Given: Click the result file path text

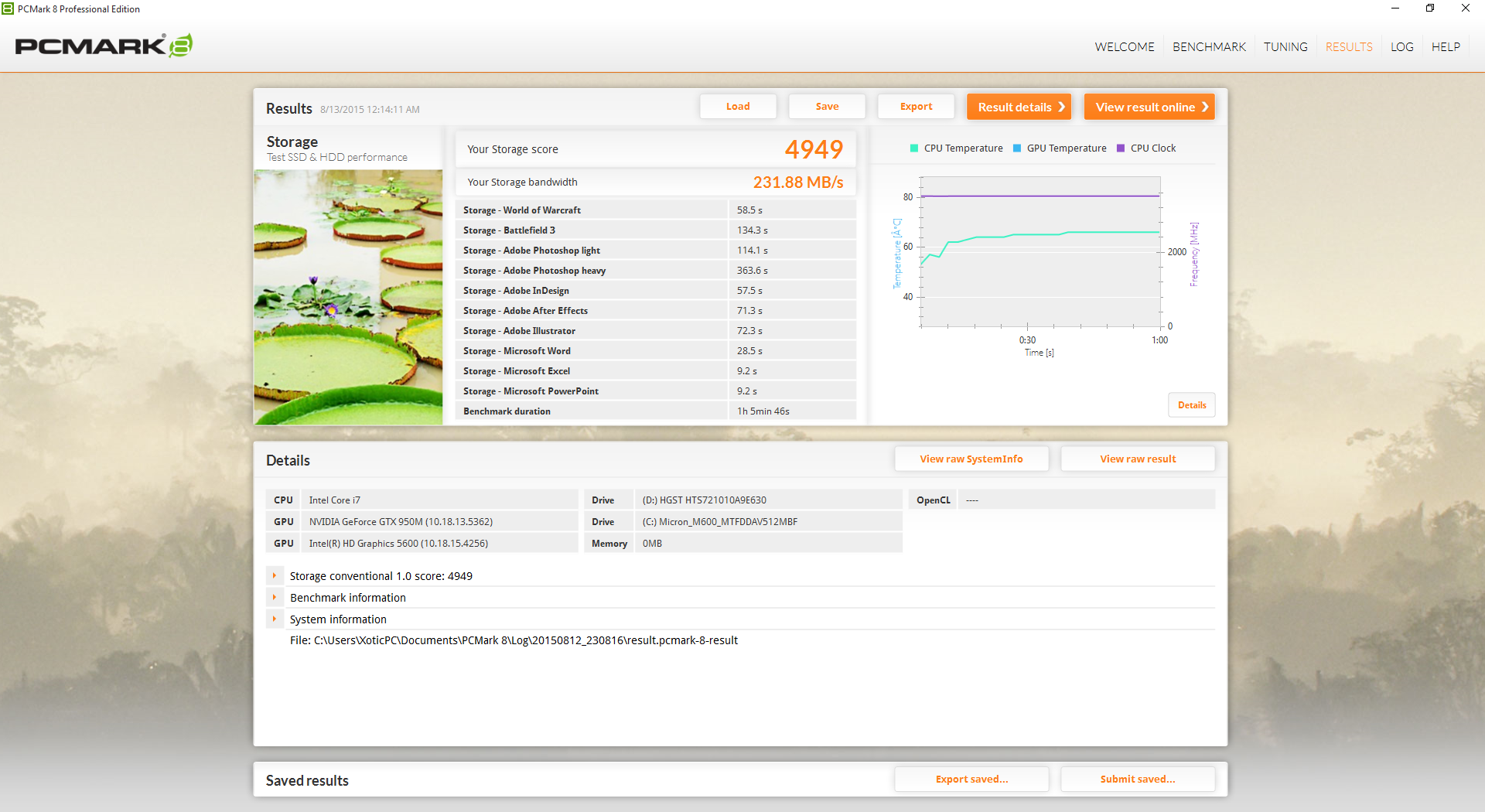Looking at the screenshot, I should 514,640.
